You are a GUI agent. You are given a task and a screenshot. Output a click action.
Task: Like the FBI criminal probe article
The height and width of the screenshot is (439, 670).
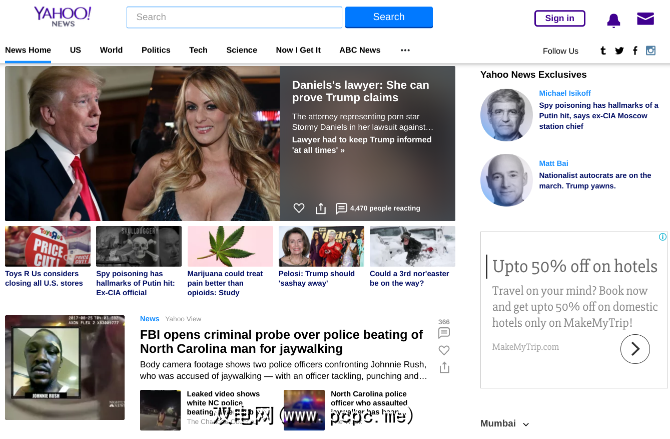tap(444, 350)
